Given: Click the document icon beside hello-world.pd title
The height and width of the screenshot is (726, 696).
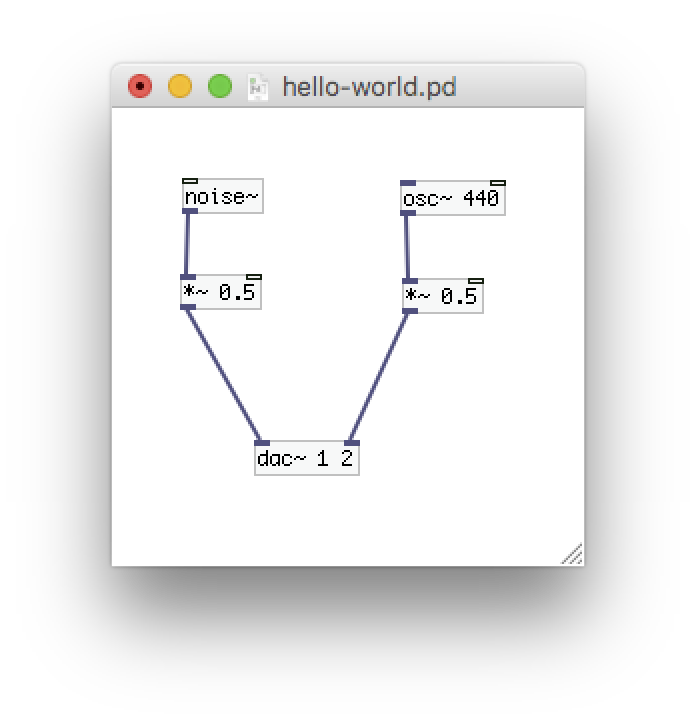Looking at the screenshot, I should [259, 87].
